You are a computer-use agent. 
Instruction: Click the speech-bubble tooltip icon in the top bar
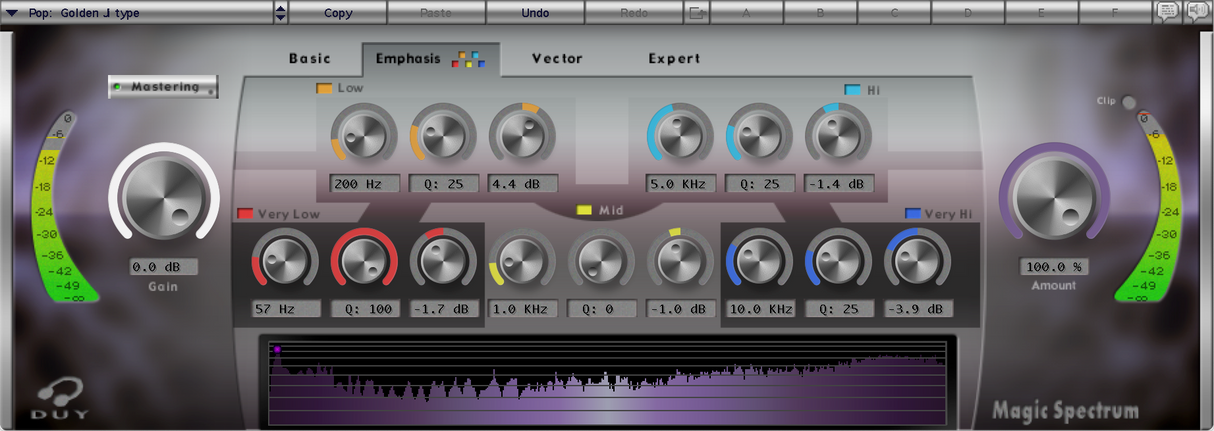point(1167,12)
